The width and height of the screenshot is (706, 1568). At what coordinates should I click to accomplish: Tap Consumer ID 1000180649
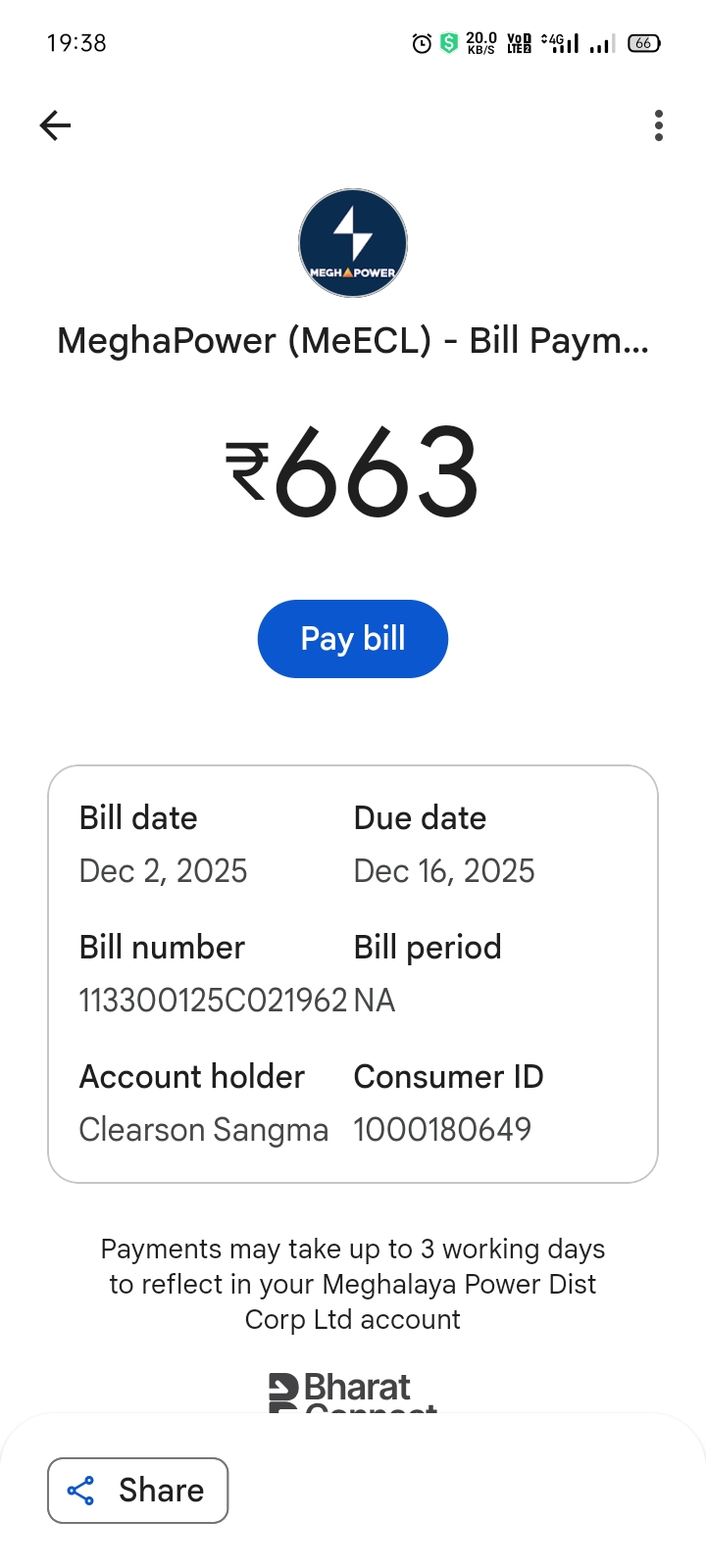click(442, 1130)
